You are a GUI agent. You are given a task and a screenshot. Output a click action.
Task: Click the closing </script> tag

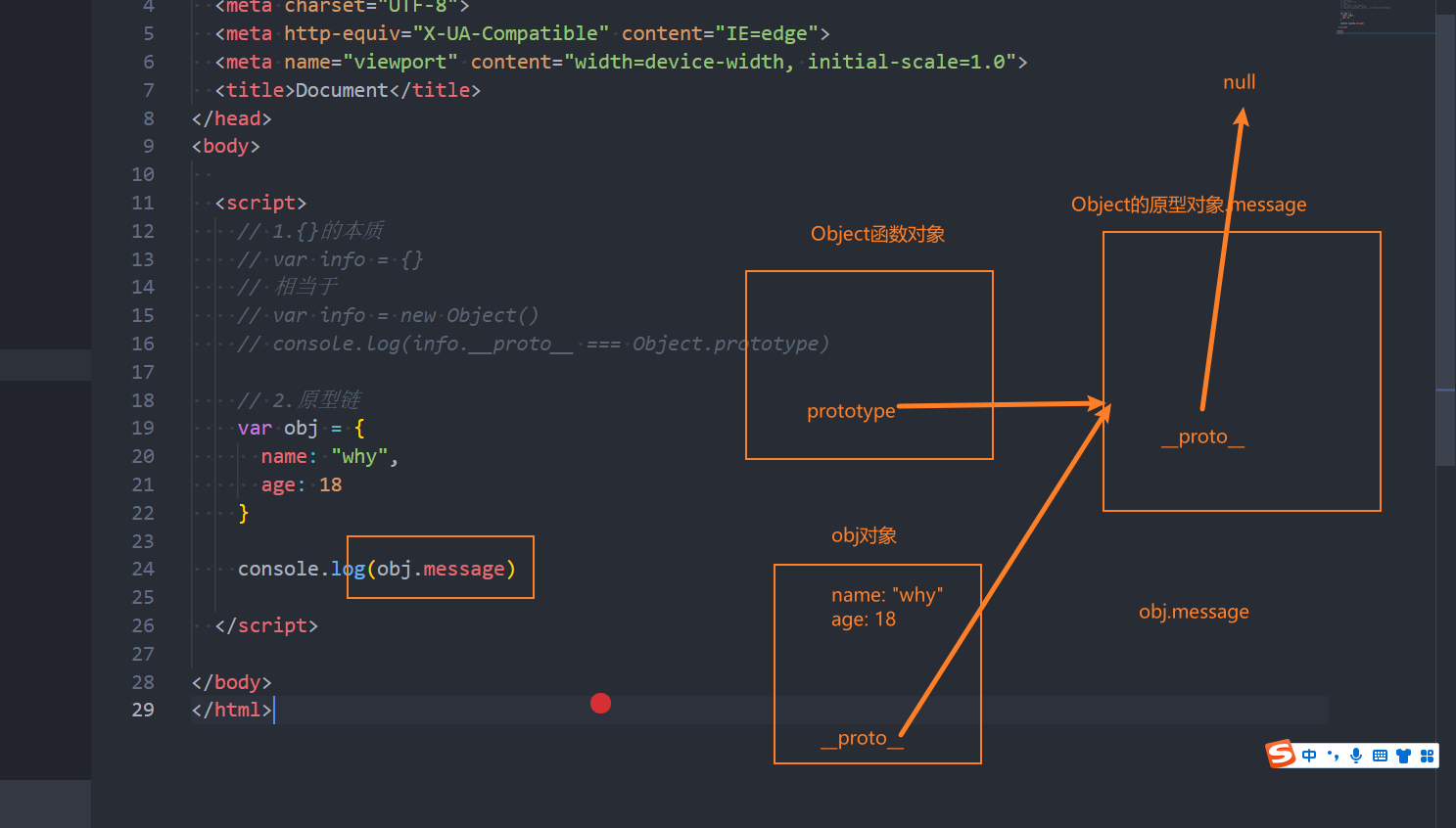point(266,625)
